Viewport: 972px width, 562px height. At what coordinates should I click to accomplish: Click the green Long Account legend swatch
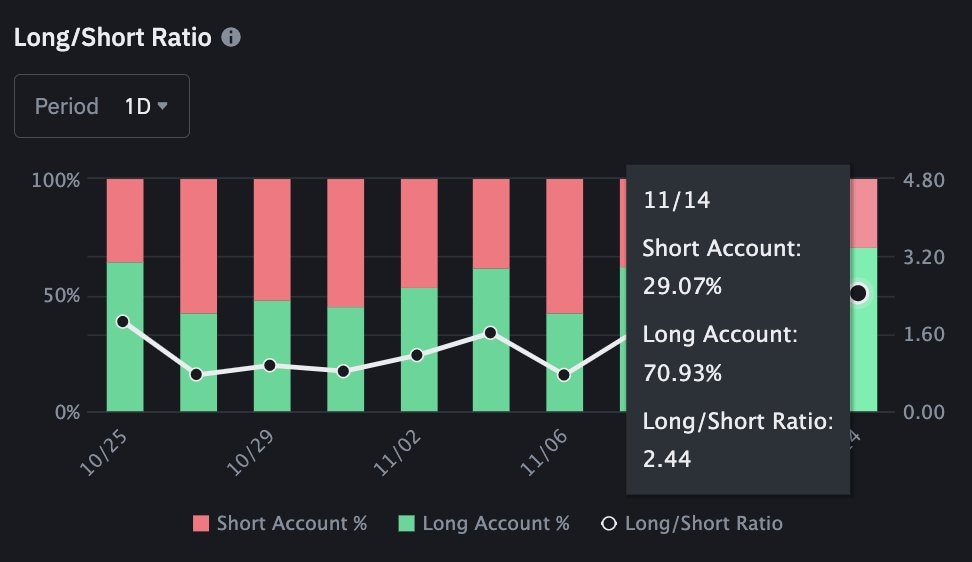tap(406, 523)
